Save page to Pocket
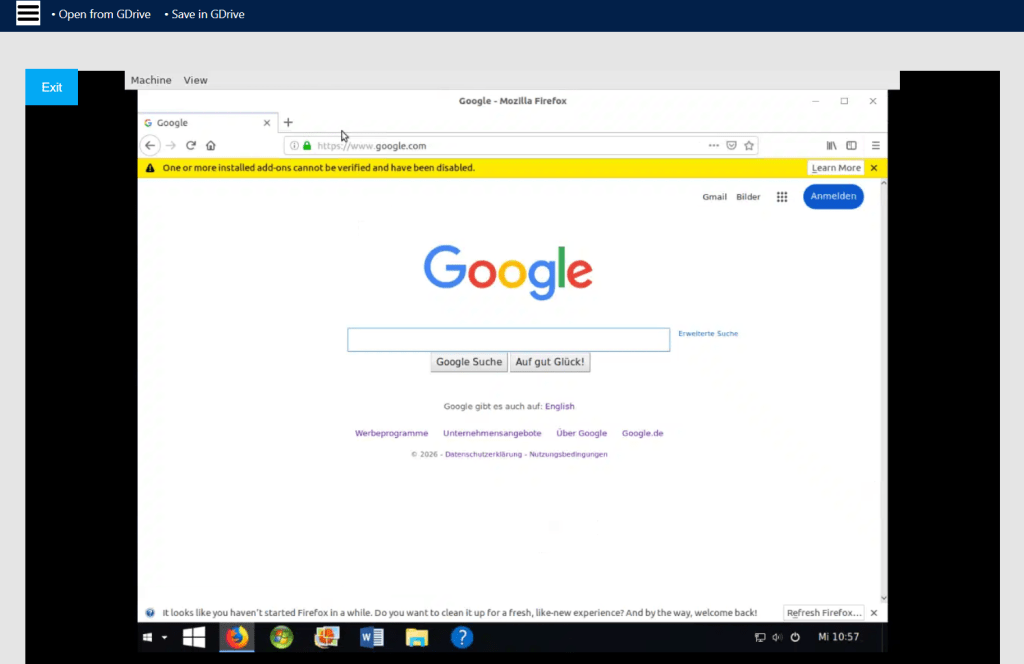 731,146
